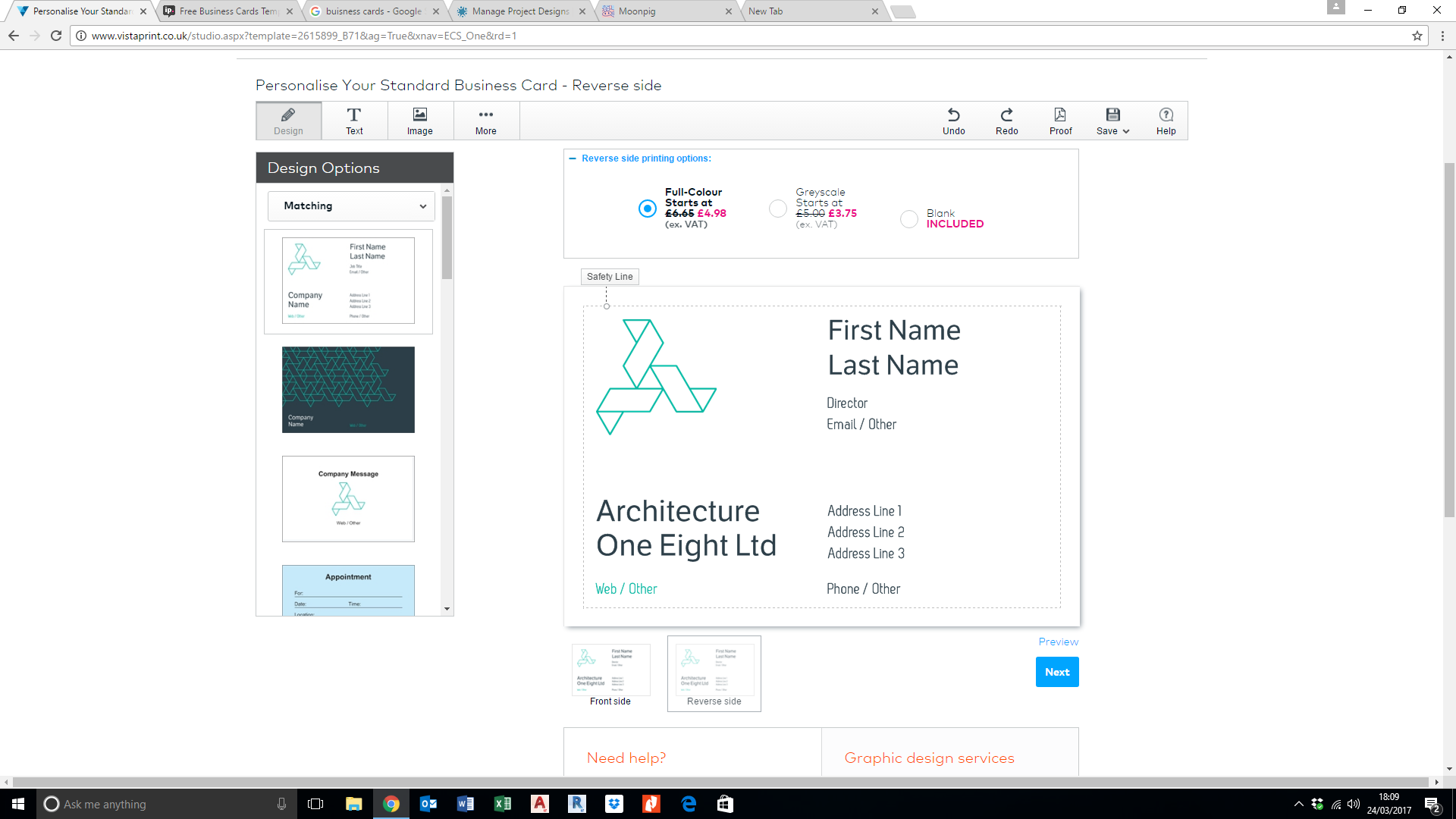
Task: Select Full-Colour reverse side printing
Action: pyautogui.click(x=647, y=209)
